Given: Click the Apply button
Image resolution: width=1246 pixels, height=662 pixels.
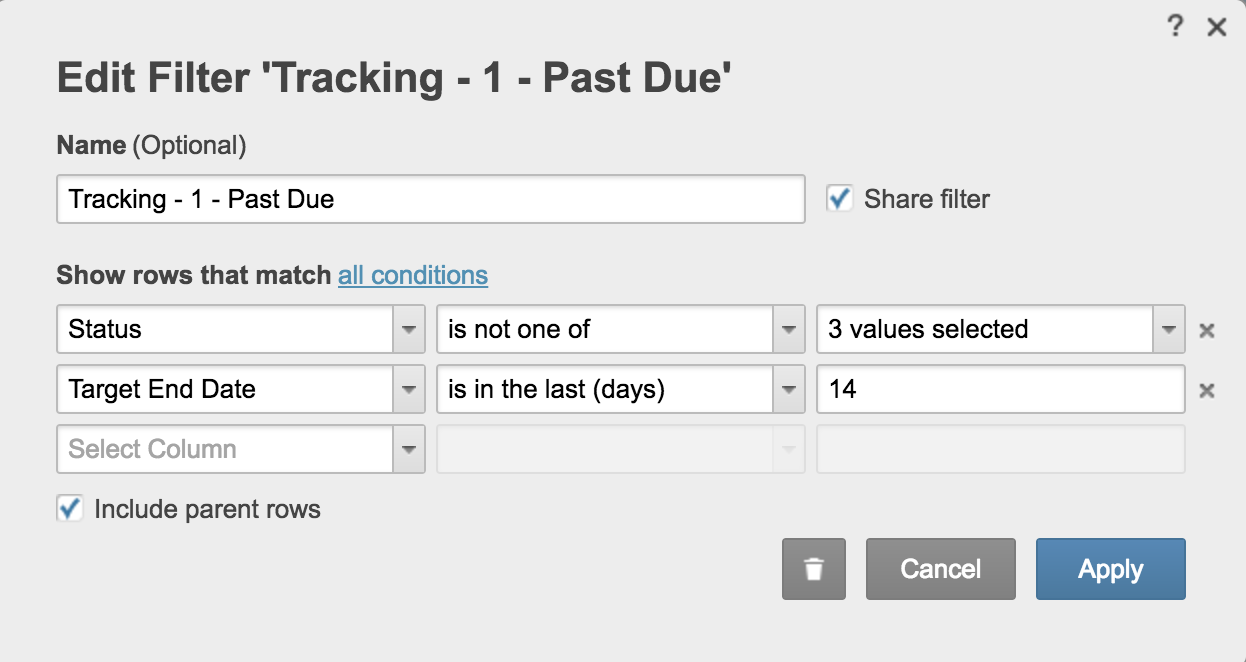Looking at the screenshot, I should click(1111, 569).
